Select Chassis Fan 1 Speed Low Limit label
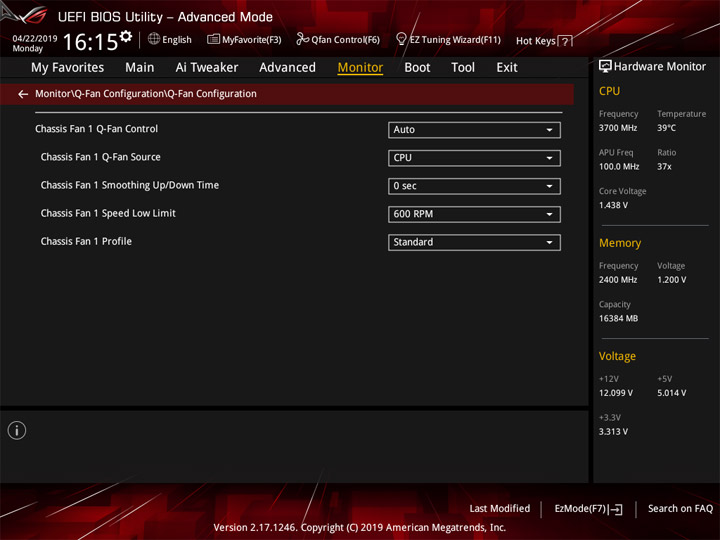Viewport: 720px width, 540px height. (108, 213)
